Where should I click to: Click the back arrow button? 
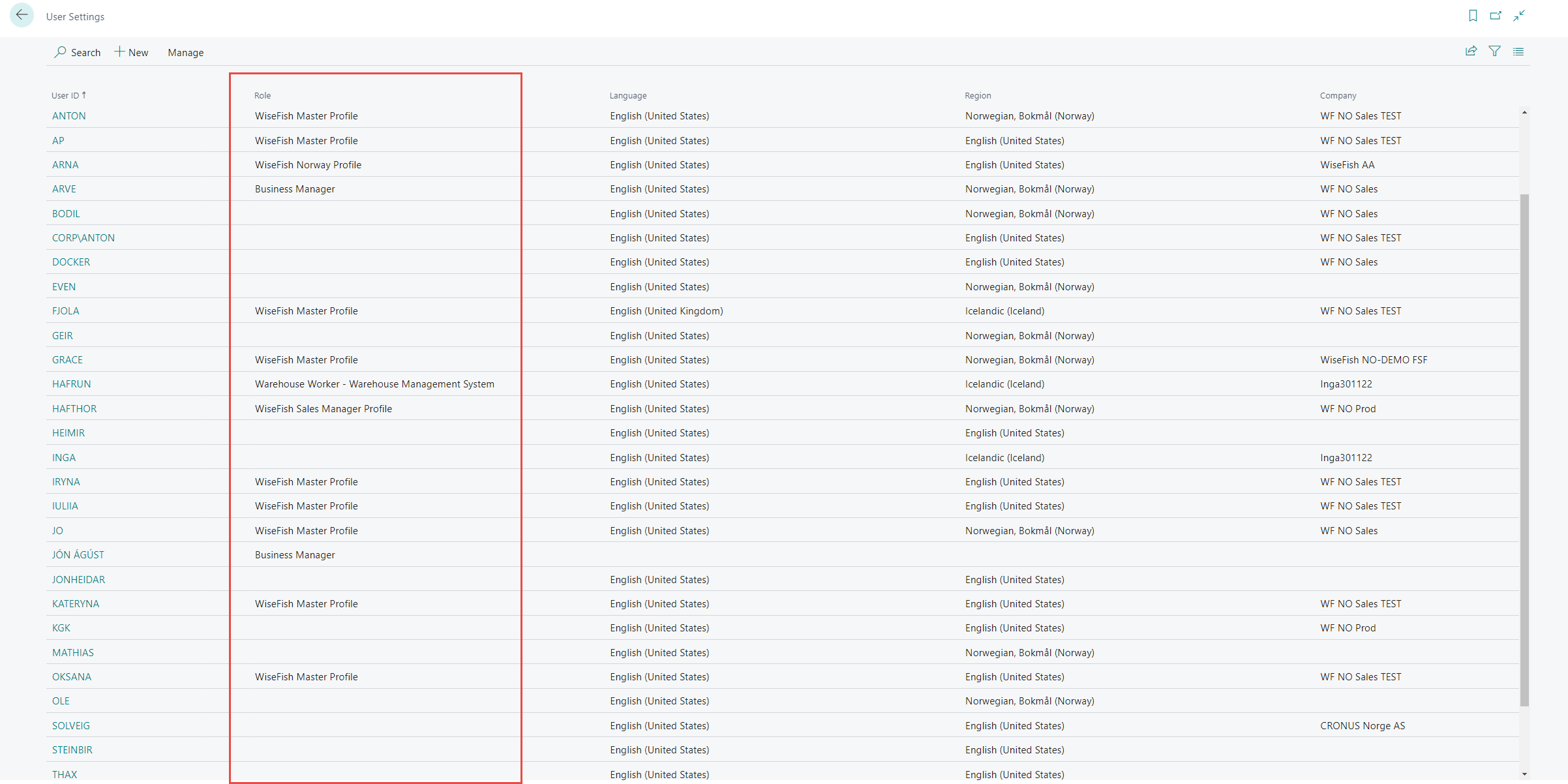[x=22, y=15]
